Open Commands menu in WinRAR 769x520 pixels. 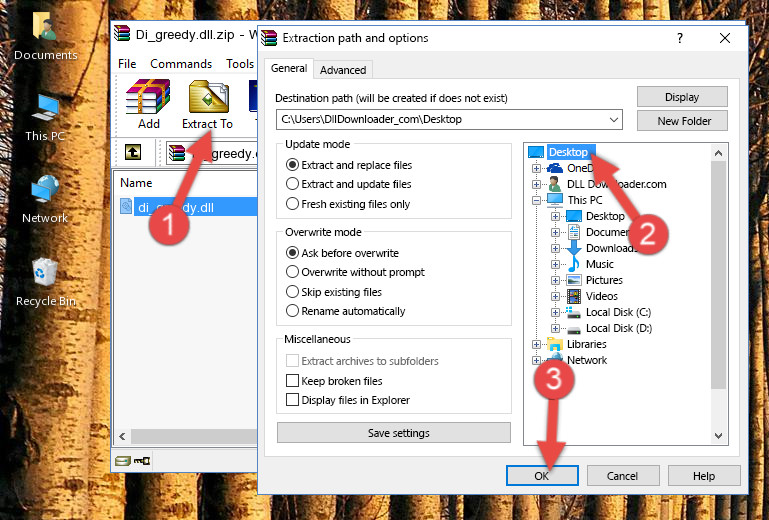(x=181, y=64)
